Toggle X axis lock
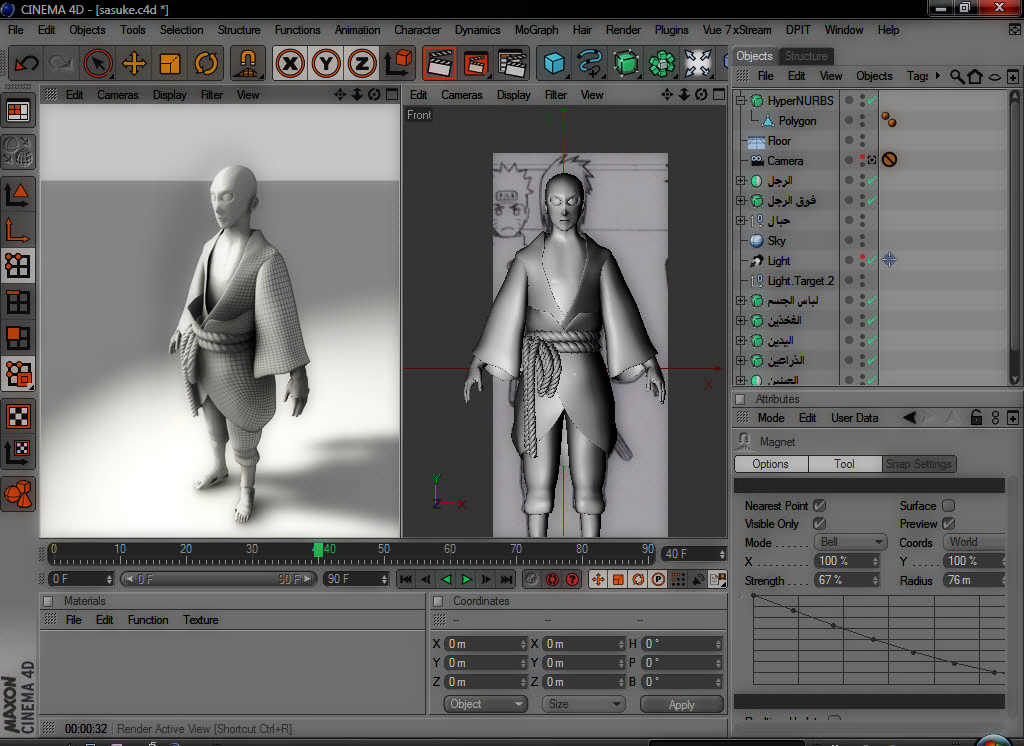The image size is (1024, 746). [290, 63]
